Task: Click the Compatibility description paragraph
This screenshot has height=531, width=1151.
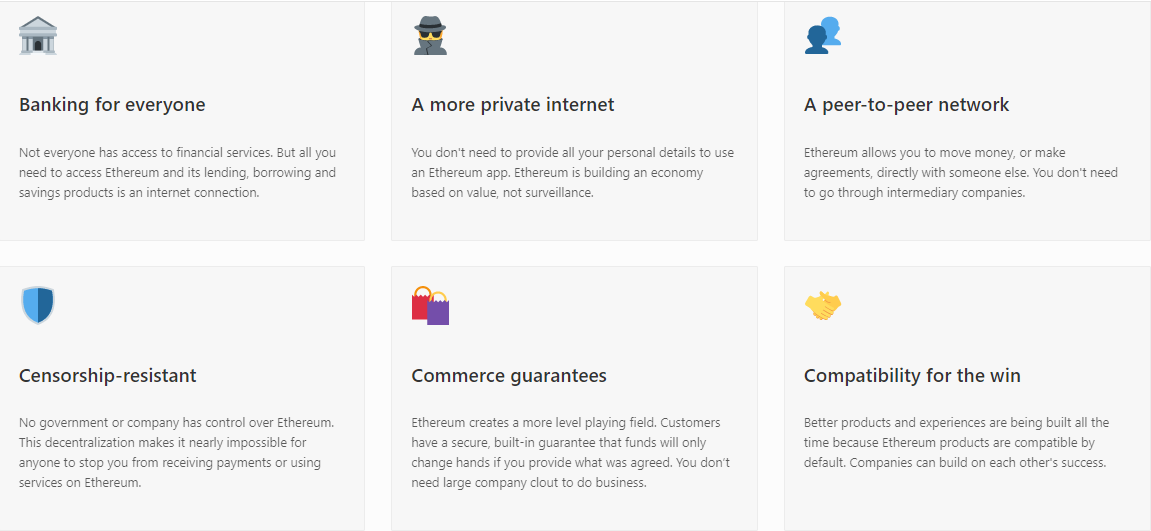Action: pyautogui.click(x=956, y=443)
